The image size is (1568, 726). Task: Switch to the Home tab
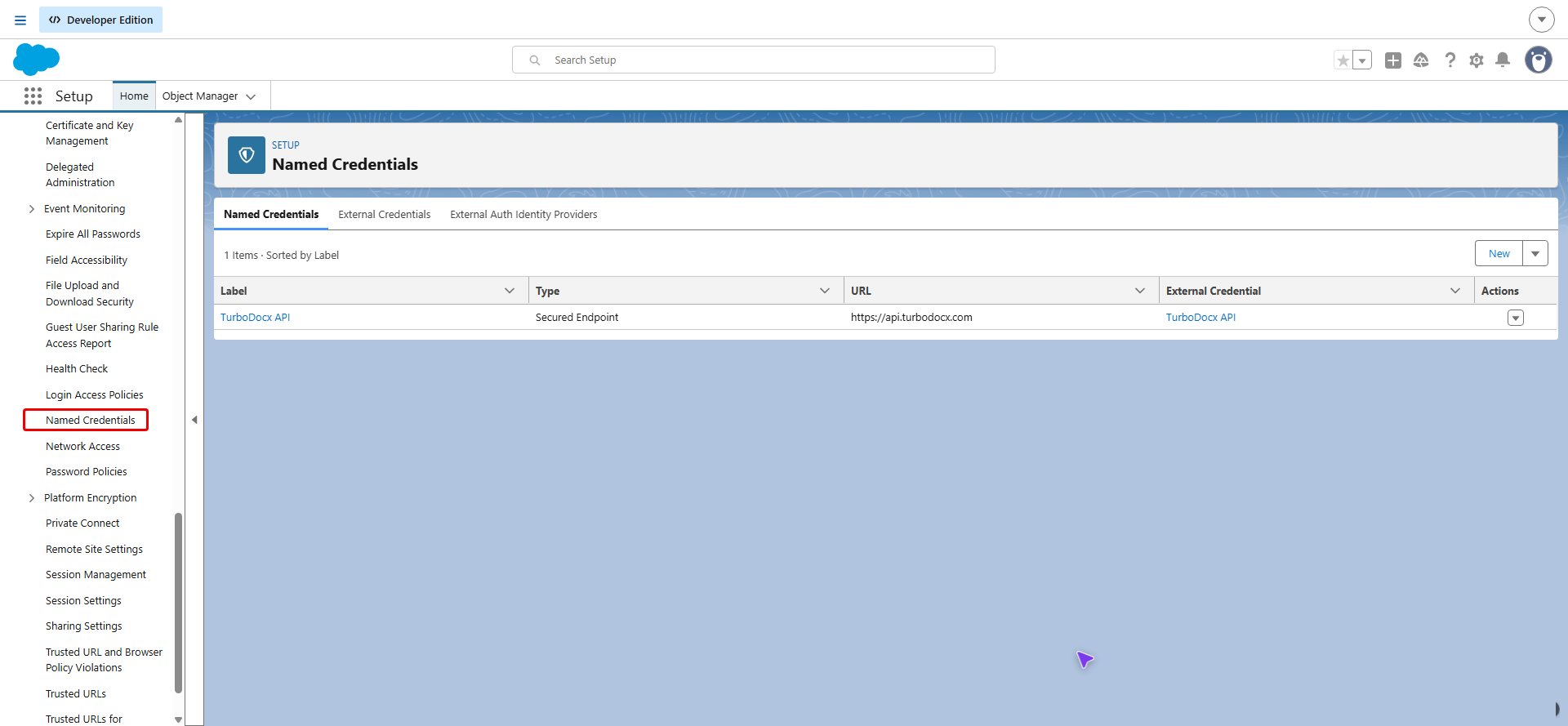pos(134,96)
